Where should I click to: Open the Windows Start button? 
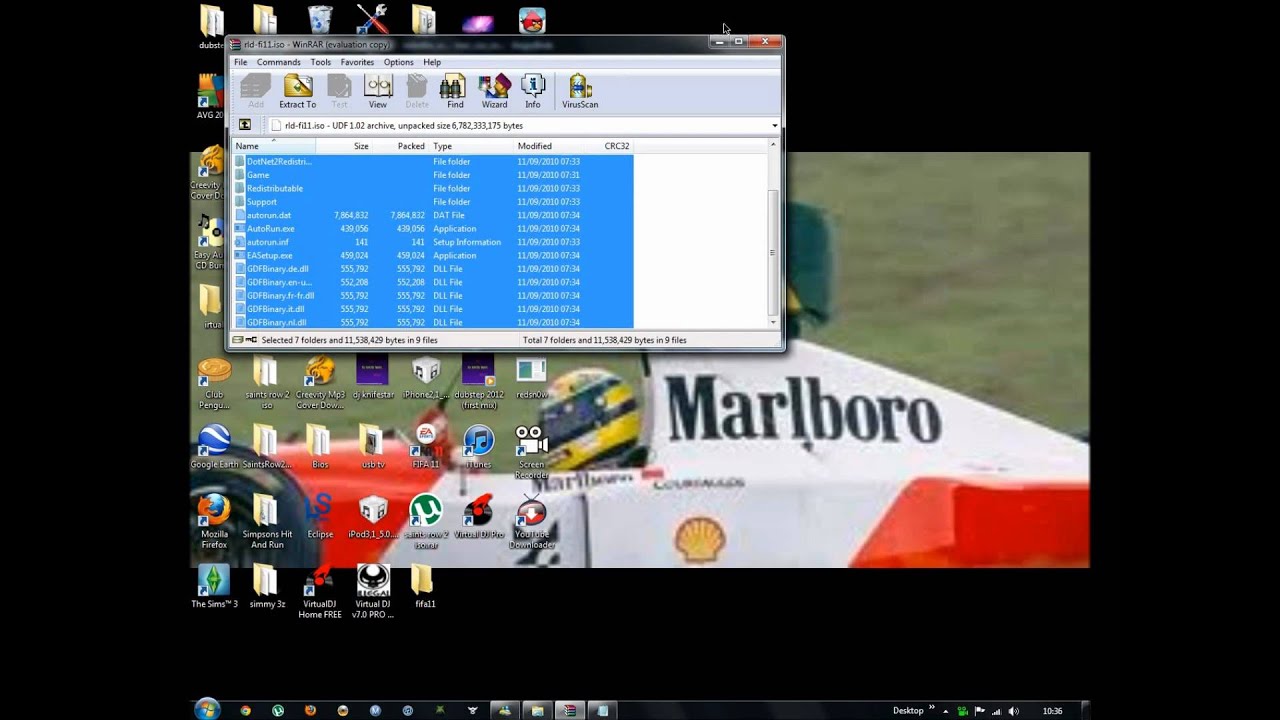tap(207, 710)
